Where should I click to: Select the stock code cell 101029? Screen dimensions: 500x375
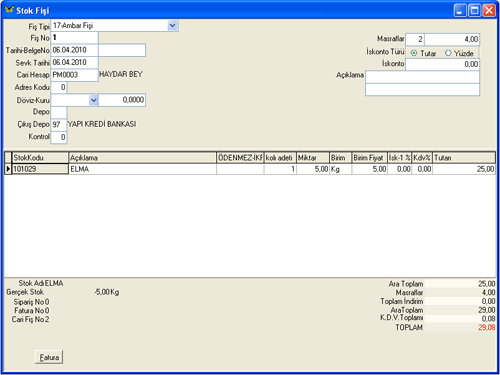(40, 169)
